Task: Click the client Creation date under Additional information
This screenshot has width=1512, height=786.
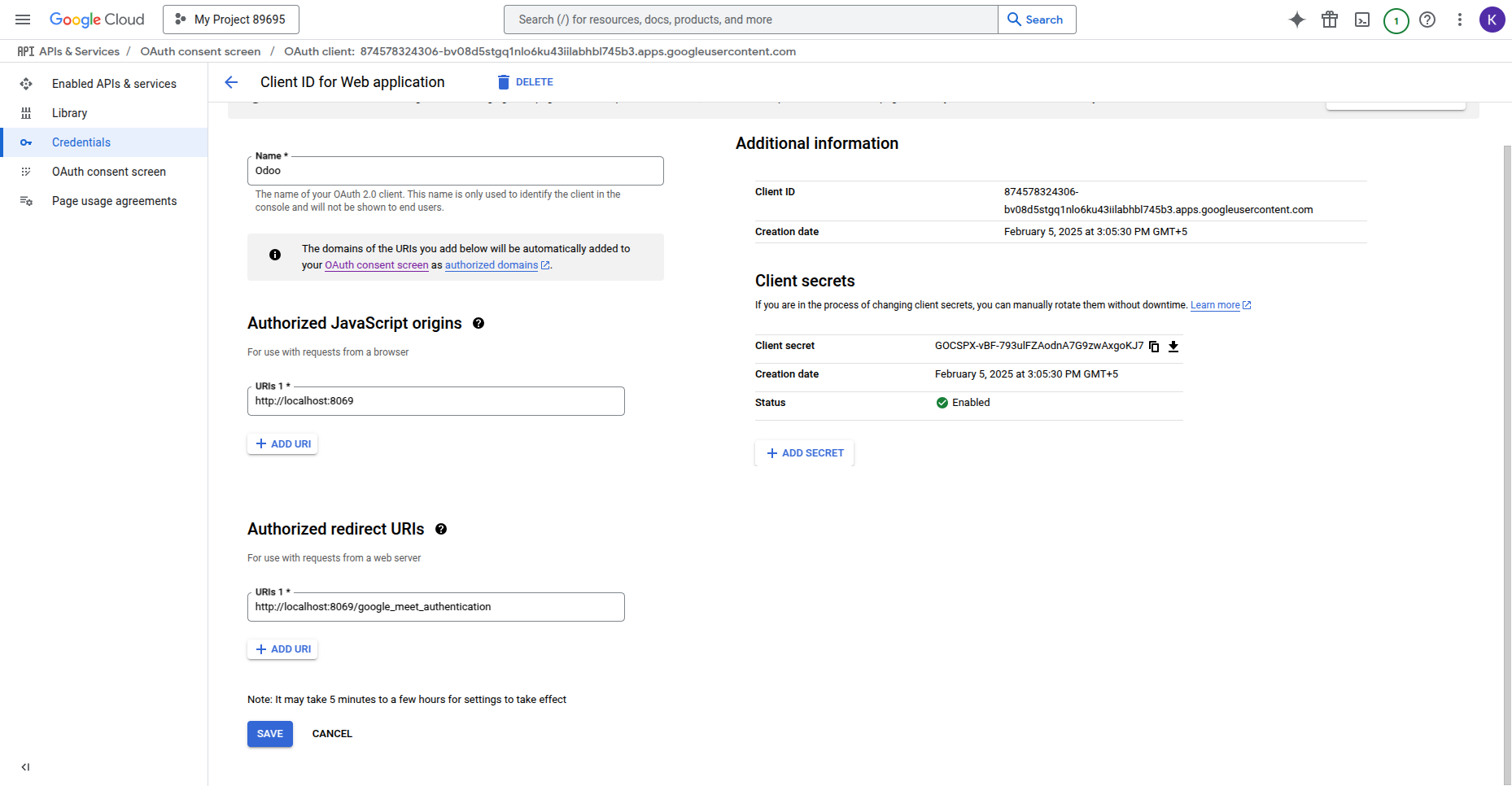Action: click(1095, 232)
